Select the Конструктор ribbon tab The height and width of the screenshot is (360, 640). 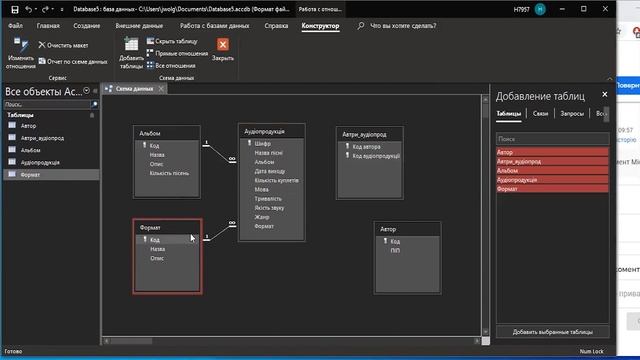click(320, 26)
